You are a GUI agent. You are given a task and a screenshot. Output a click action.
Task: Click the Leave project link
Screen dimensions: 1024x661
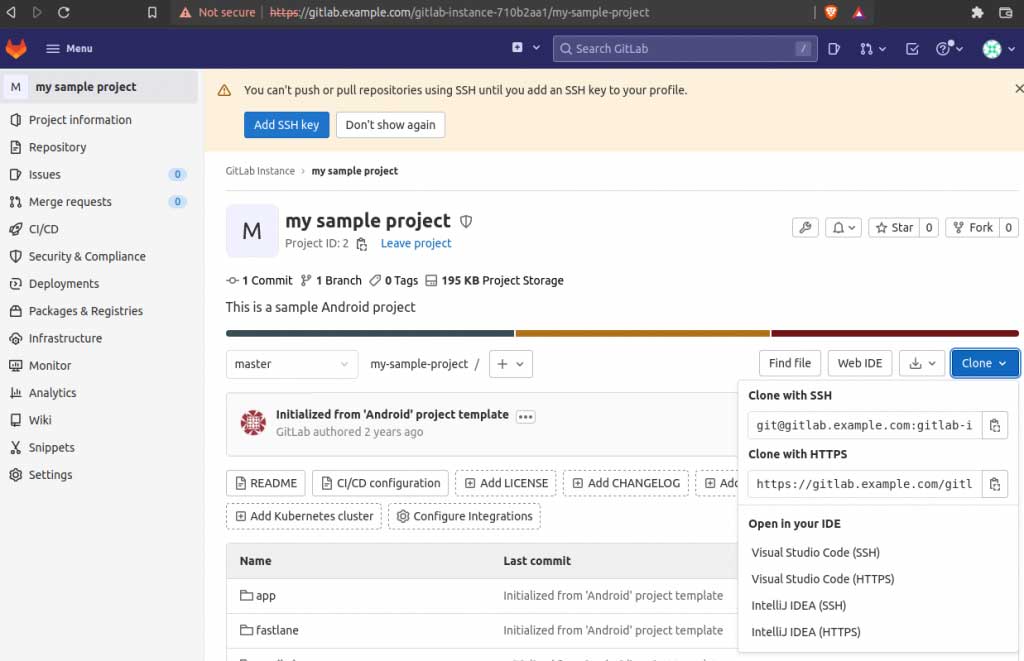pos(415,243)
